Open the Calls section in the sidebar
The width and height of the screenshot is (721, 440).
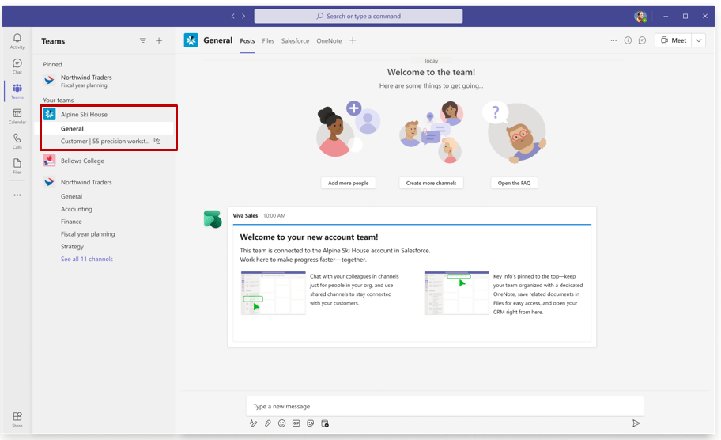pyautogui.click(x=17, y=141)
